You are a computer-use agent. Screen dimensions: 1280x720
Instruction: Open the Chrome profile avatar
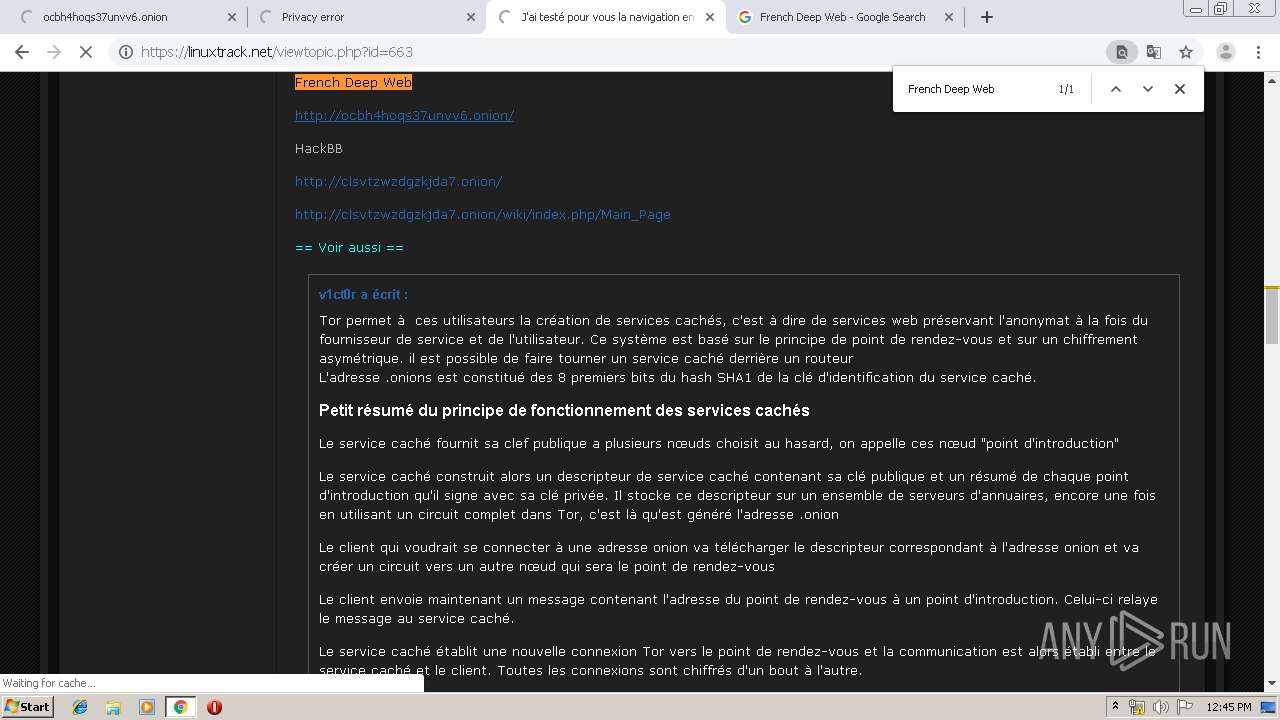pyautogui.click(x=1225, y=52)
